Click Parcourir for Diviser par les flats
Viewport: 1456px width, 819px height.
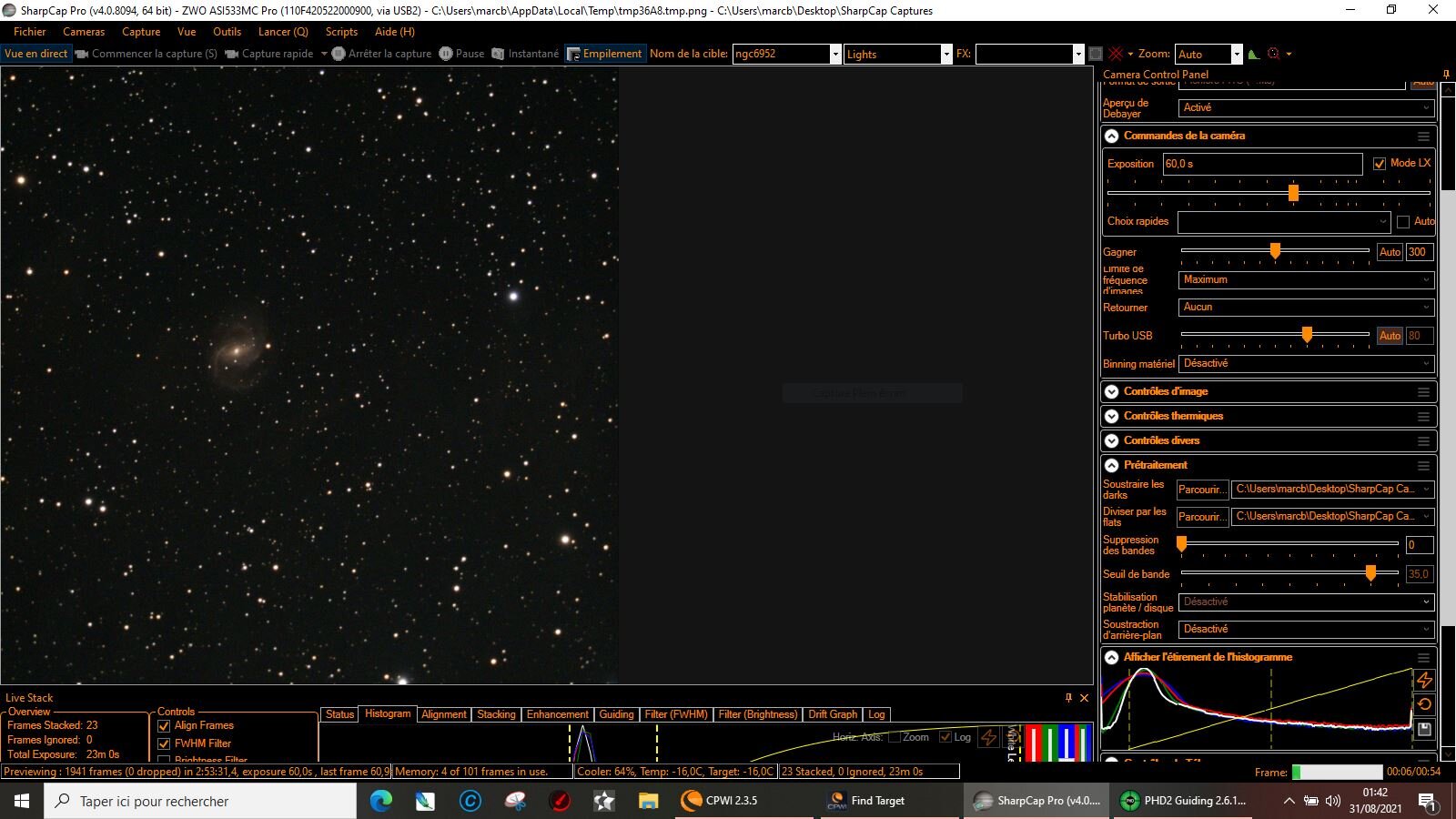(1202, 517)
